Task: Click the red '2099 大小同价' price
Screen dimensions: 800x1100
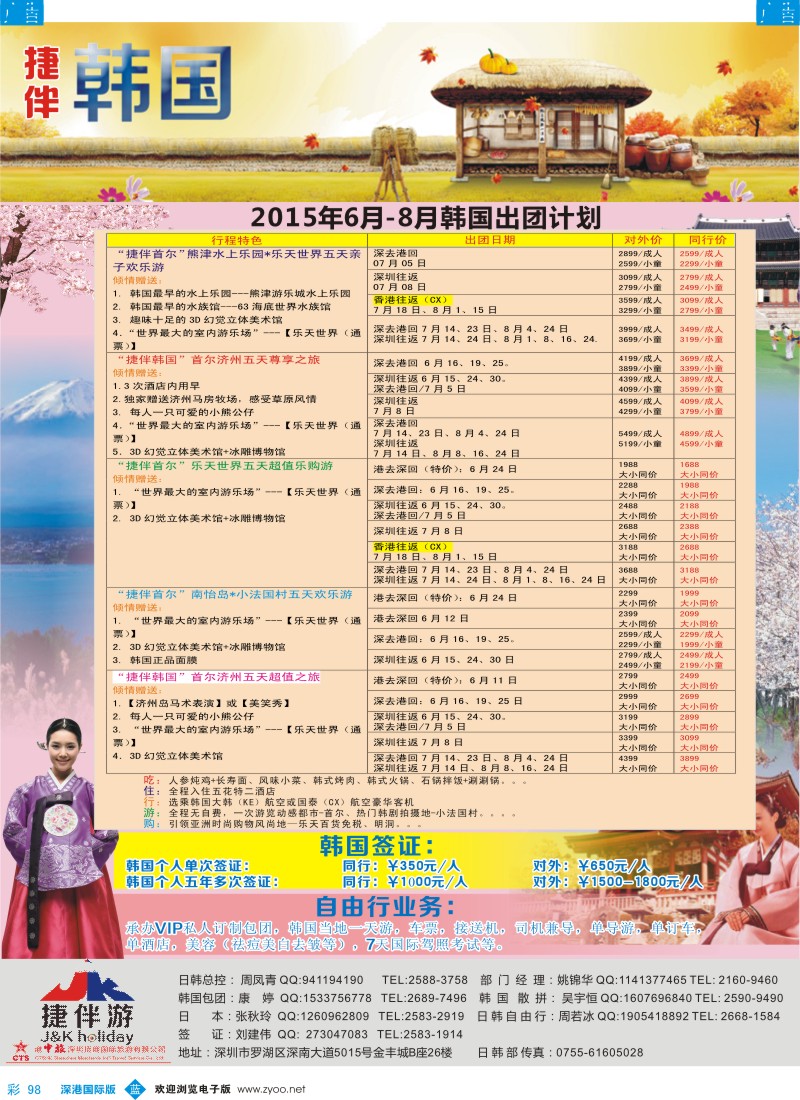Action: tap(699, 618)
